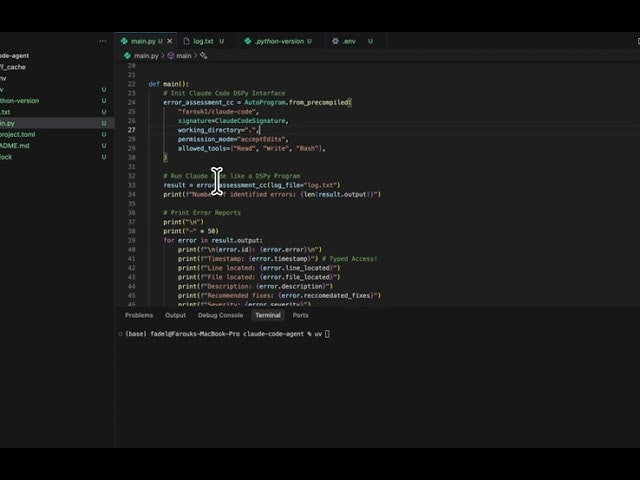Screen dimensions: 640x480
Task: Click the icon on .python-version editor tab
Action: (x=248, y=41)
